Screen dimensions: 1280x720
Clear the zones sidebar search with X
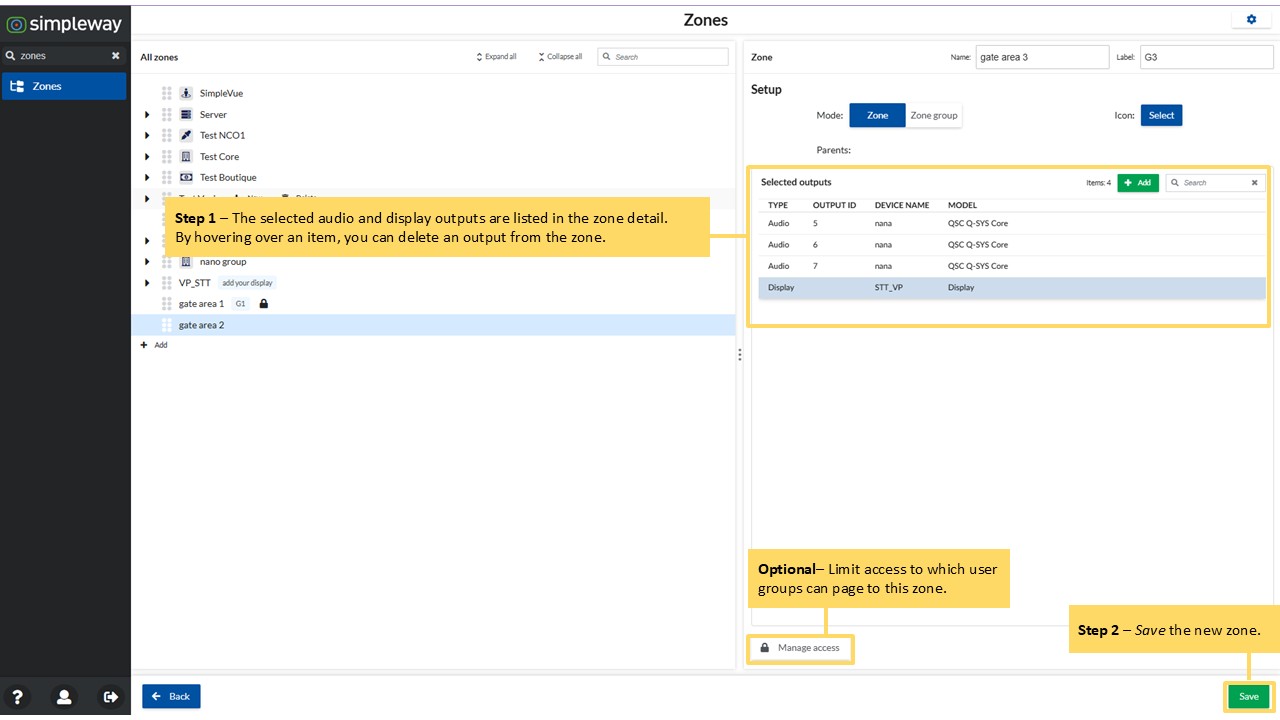click(x=115, y=56)
